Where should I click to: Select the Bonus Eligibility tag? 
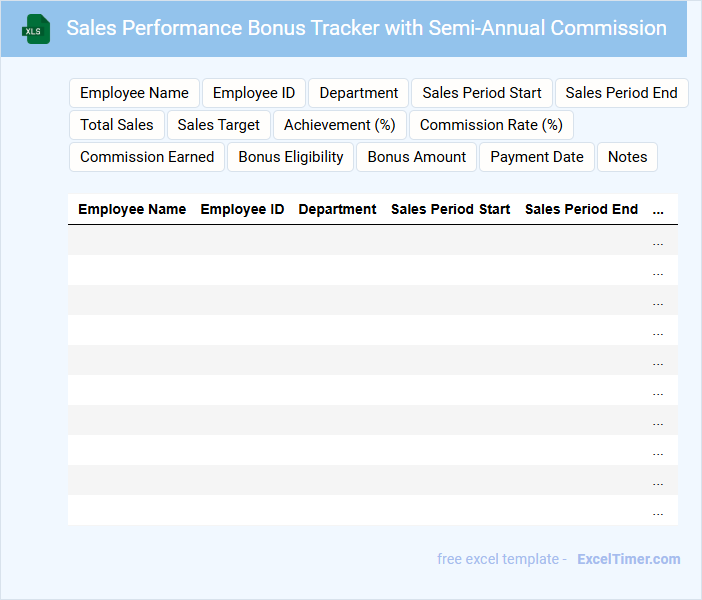click(291, 157)
